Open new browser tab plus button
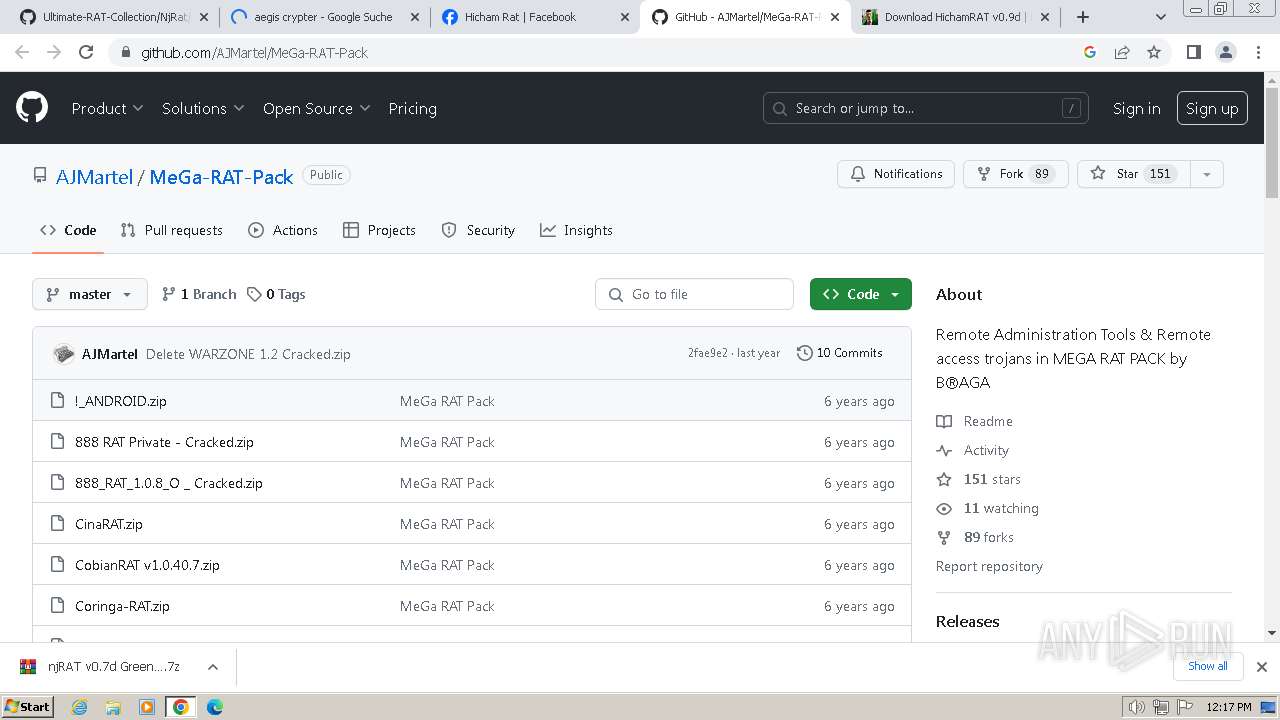The width and height of the screenshot is (1280, 720). point(1083,17)
